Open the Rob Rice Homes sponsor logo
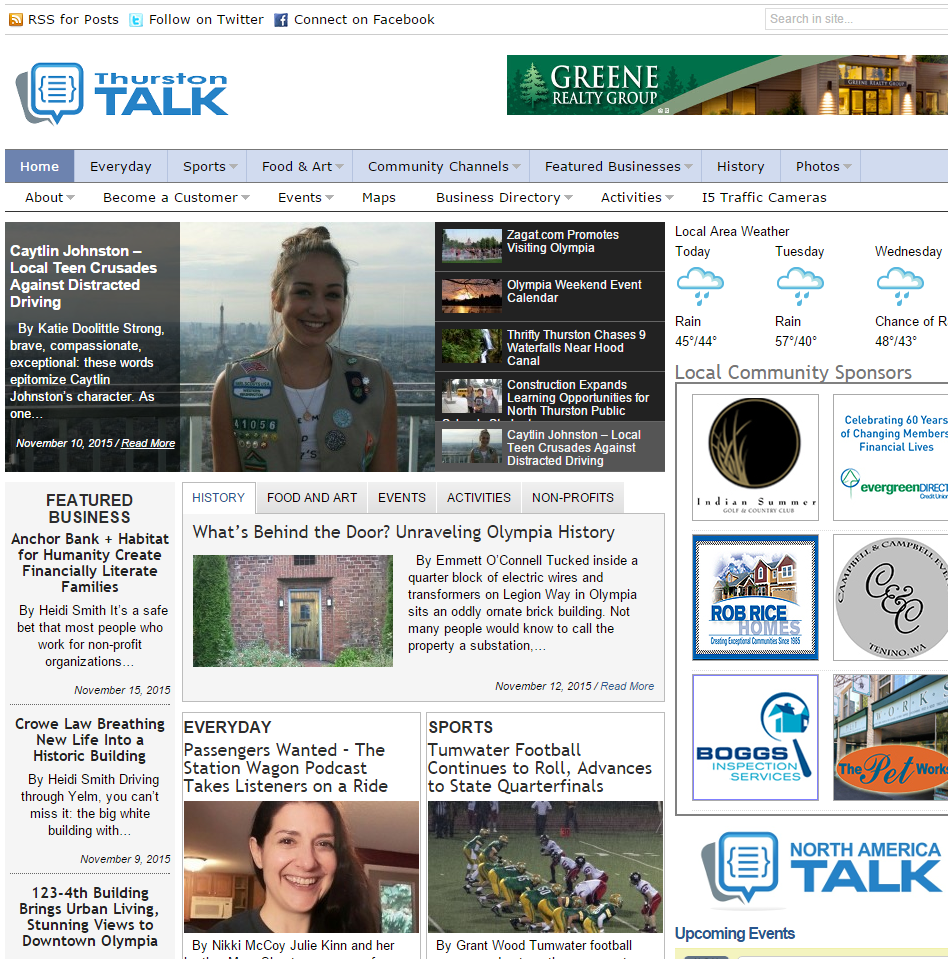Screen dimensions: 948x959 755,598
